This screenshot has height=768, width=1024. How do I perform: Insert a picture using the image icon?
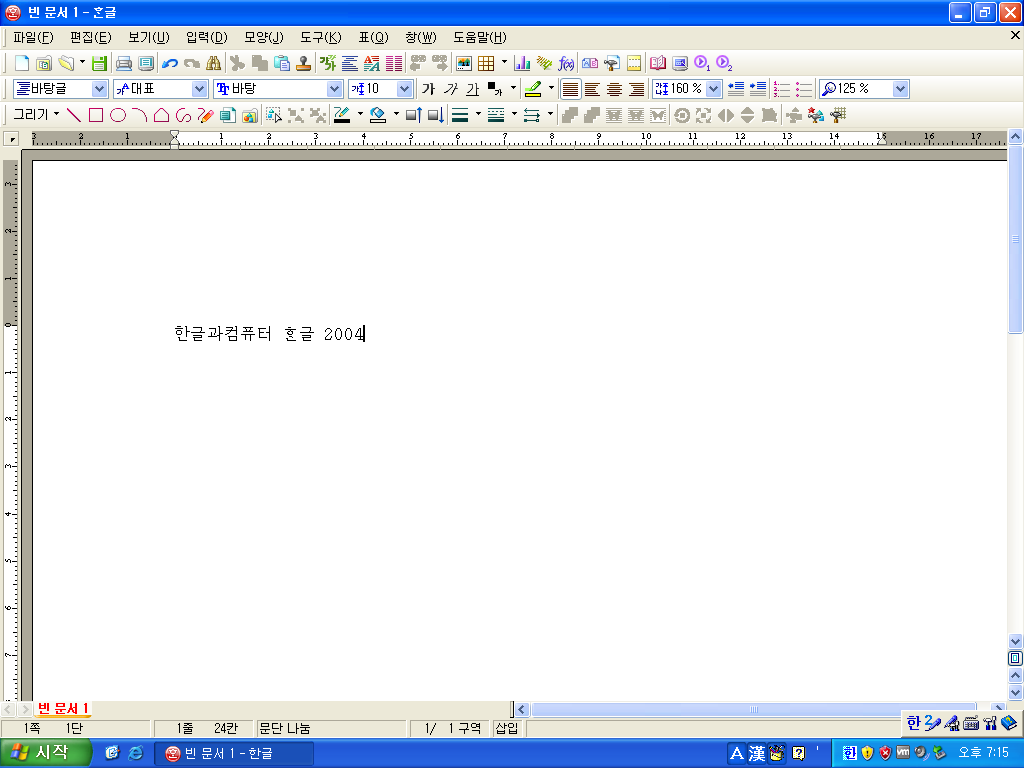464,63
